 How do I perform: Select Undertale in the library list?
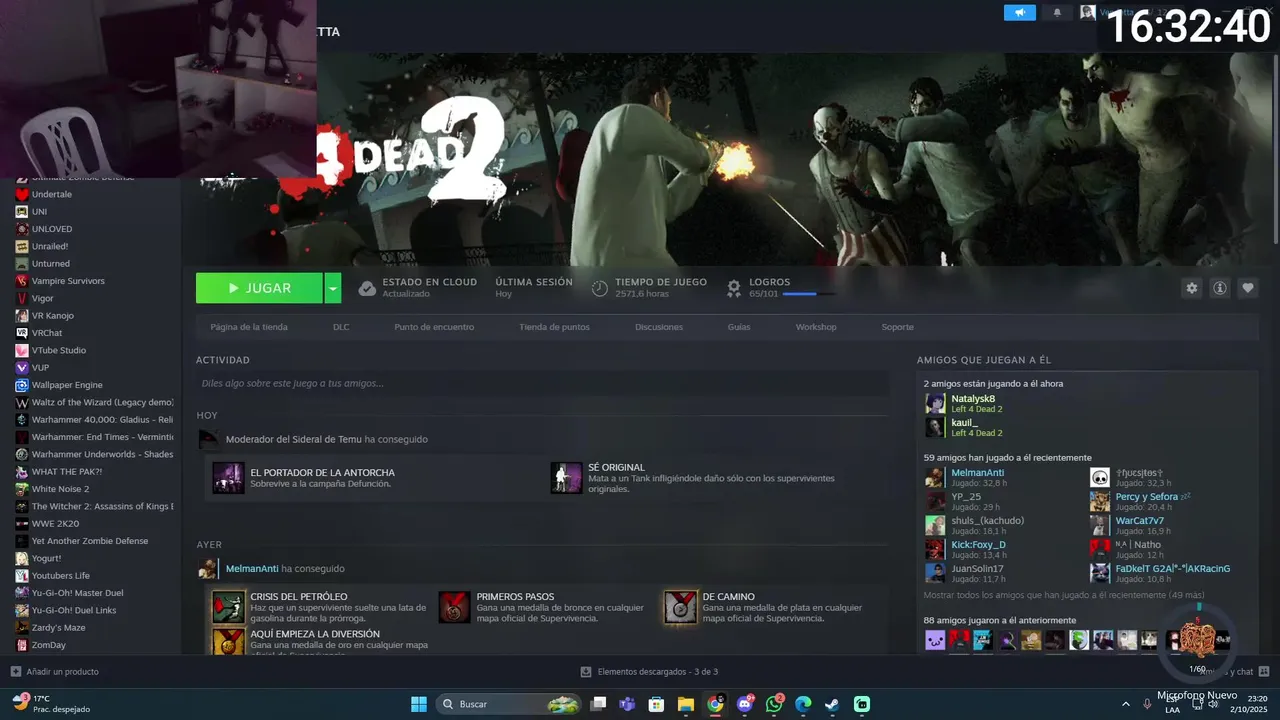52,194
